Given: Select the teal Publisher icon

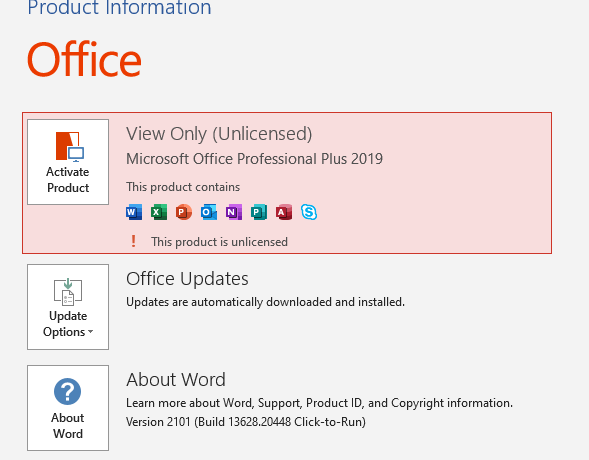Looking at the screenshot, I should pyautogui.click(x=259, y=212).
